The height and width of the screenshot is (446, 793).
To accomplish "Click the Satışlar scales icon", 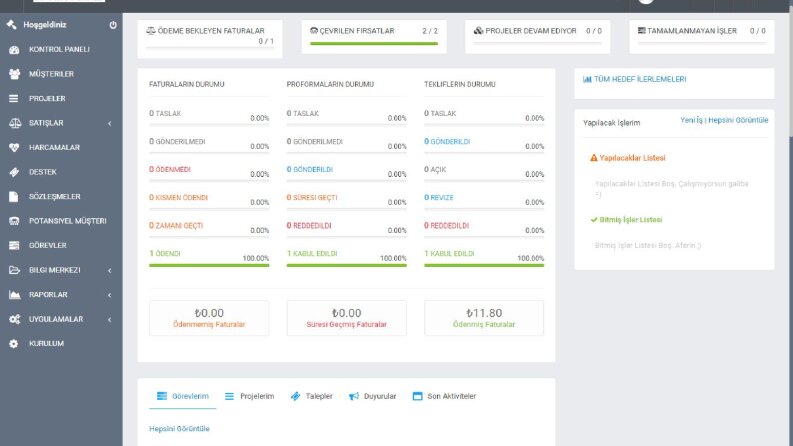I will pyautogui.click(x=15, y=123).
